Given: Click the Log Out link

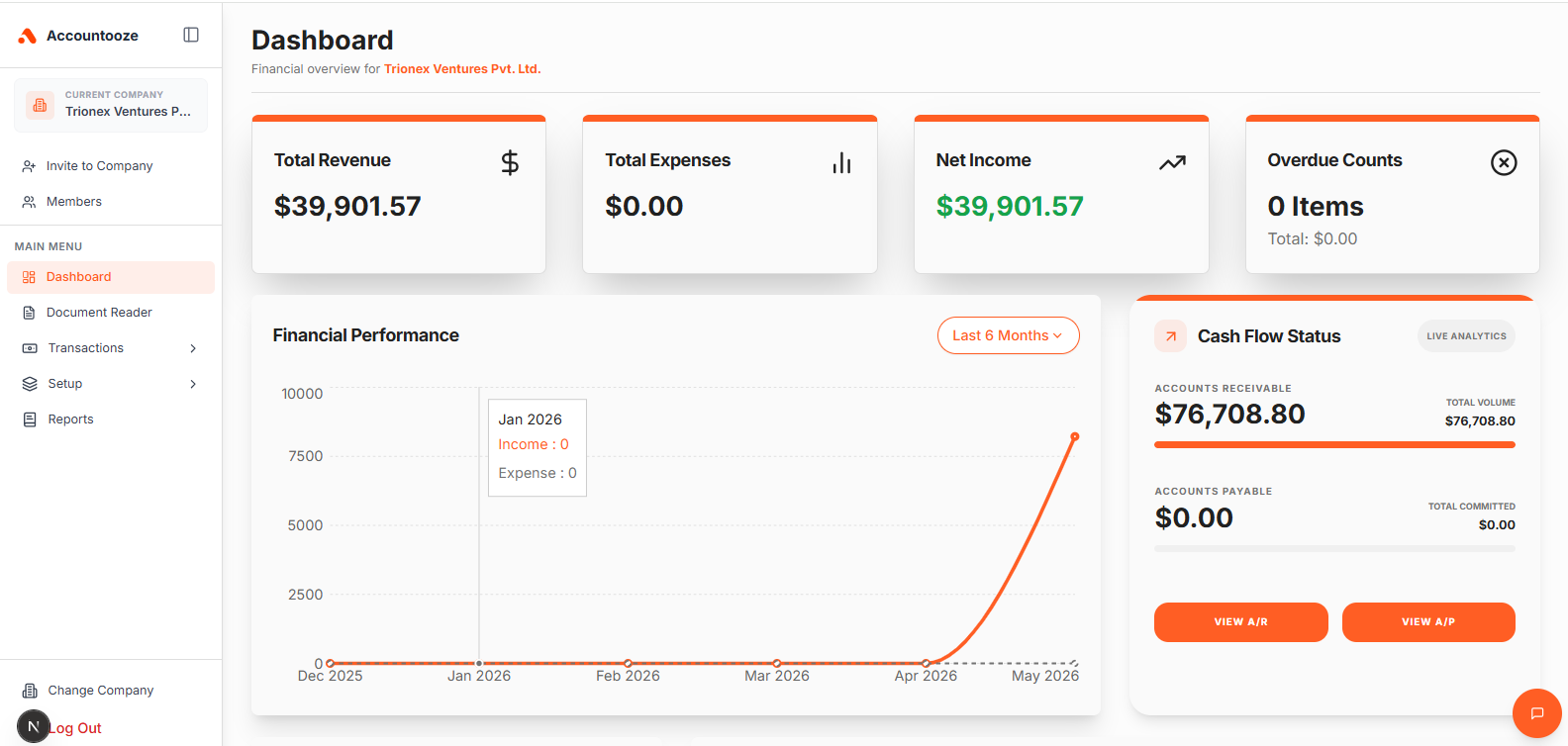Looking at the screenshot, I should click(x=76, y=728).
